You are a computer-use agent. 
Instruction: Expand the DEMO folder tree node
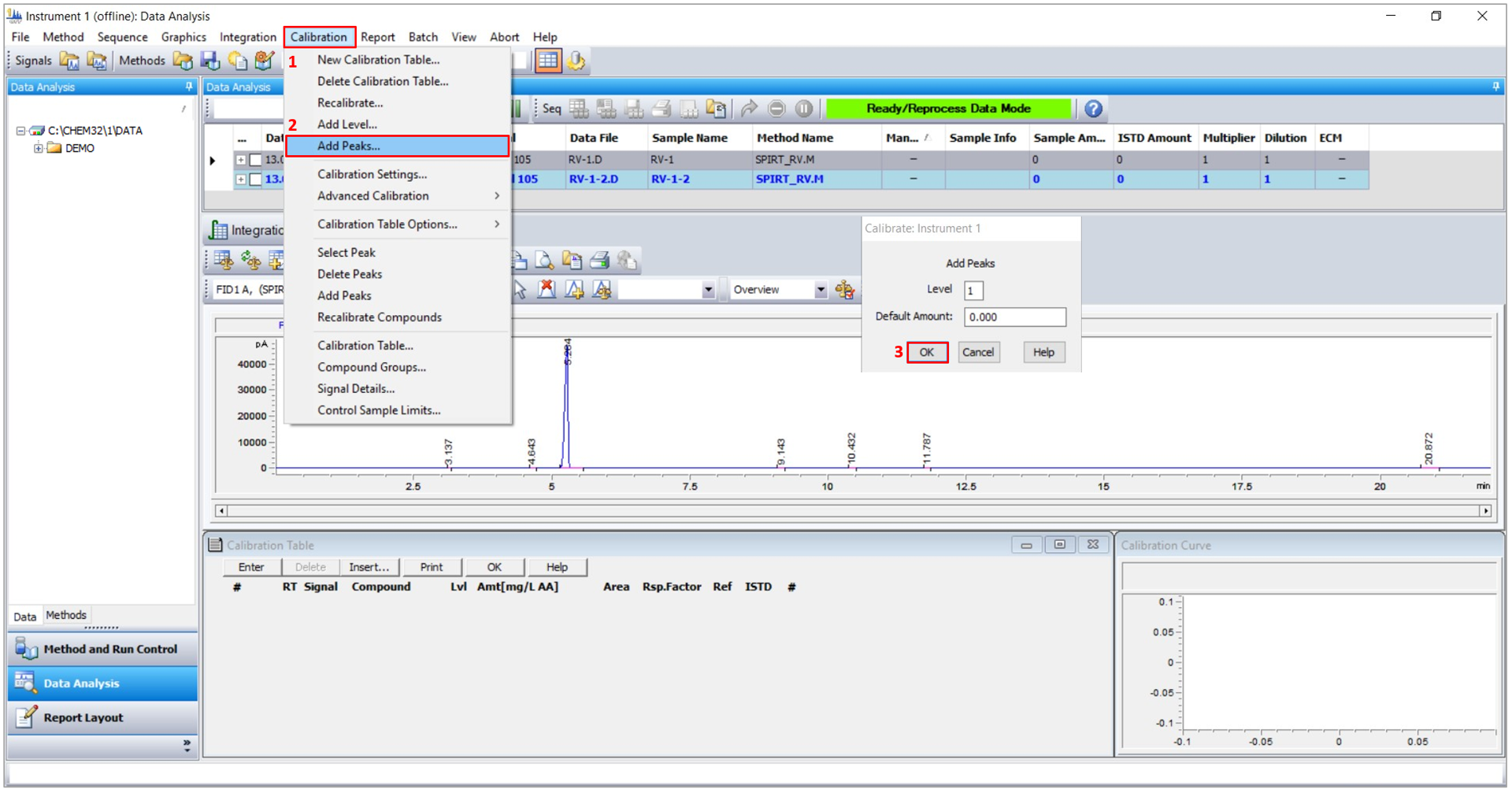point(38,148)
